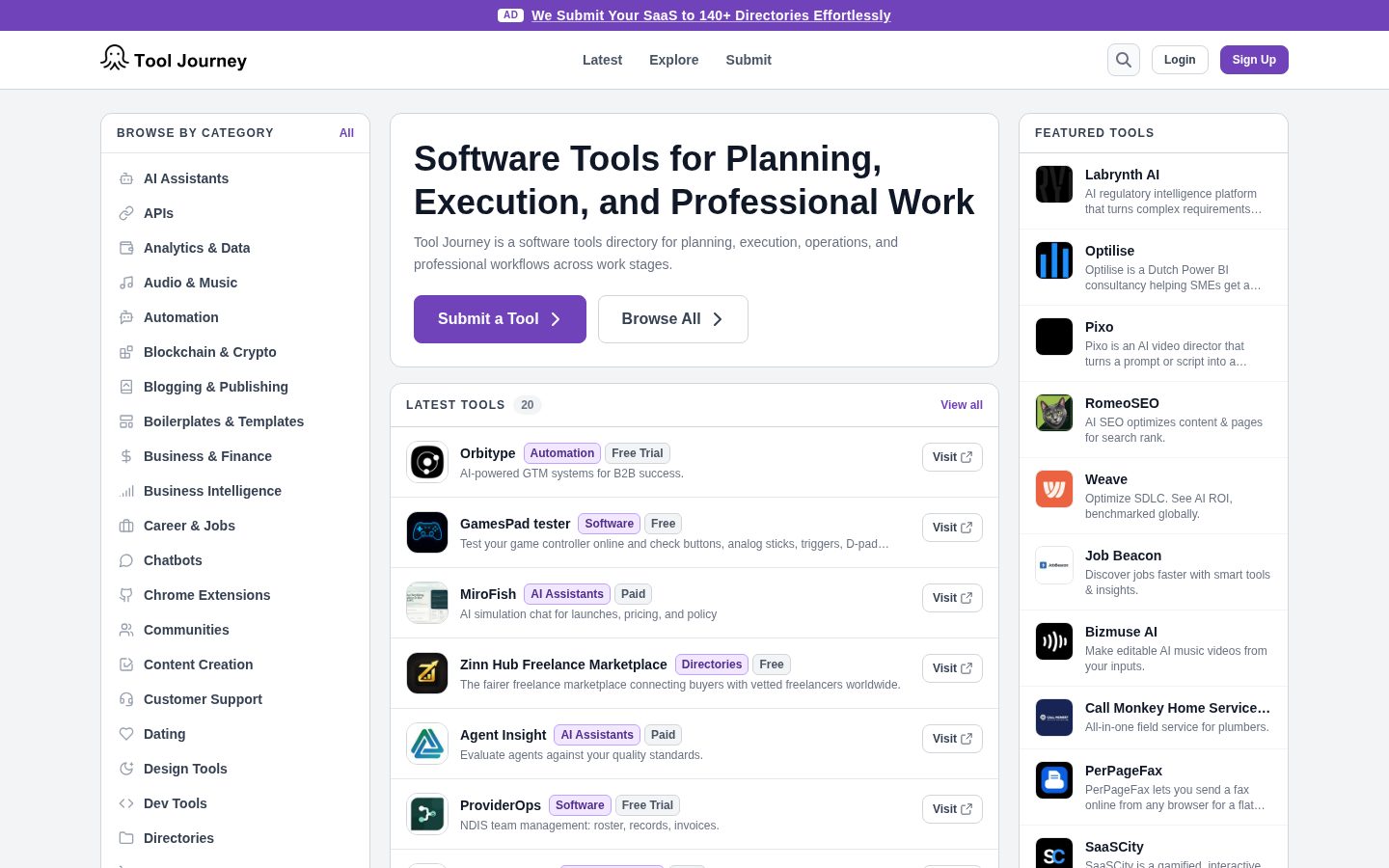Click the Communities people icon
Image resolution: width=1389 pixels, height=868 pixels.
pos(126,630)
